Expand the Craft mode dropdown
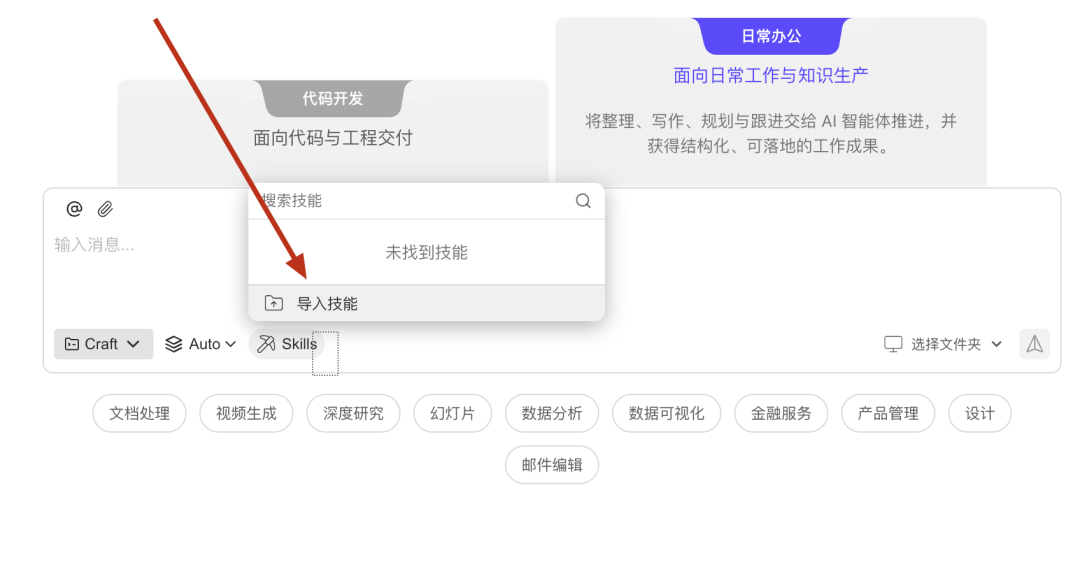 point(103,344)
